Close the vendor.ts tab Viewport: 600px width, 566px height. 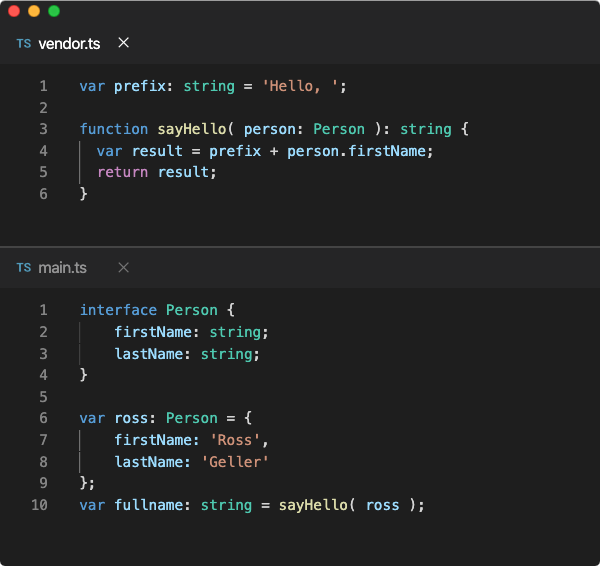123,43
